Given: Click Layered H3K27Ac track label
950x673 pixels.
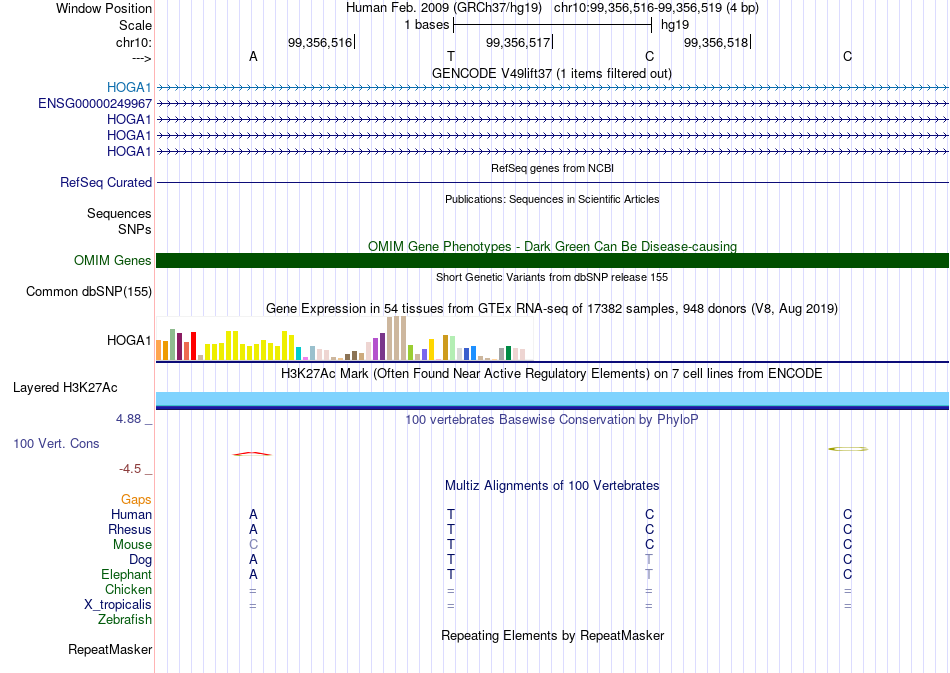Looking at the screenshot, I should click(65, 388).
